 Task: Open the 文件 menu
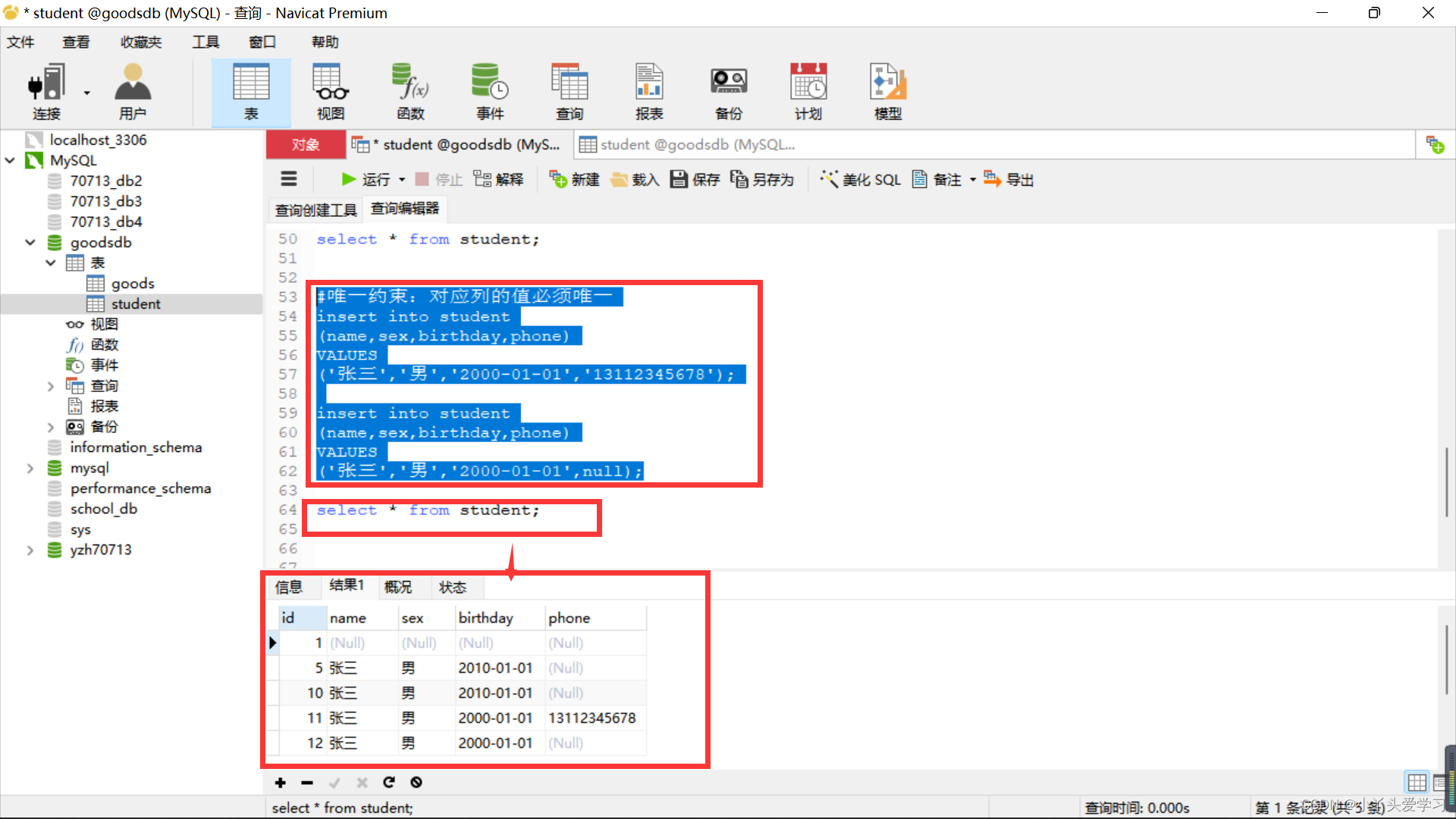pyautogui.click(x=20, y=42)
